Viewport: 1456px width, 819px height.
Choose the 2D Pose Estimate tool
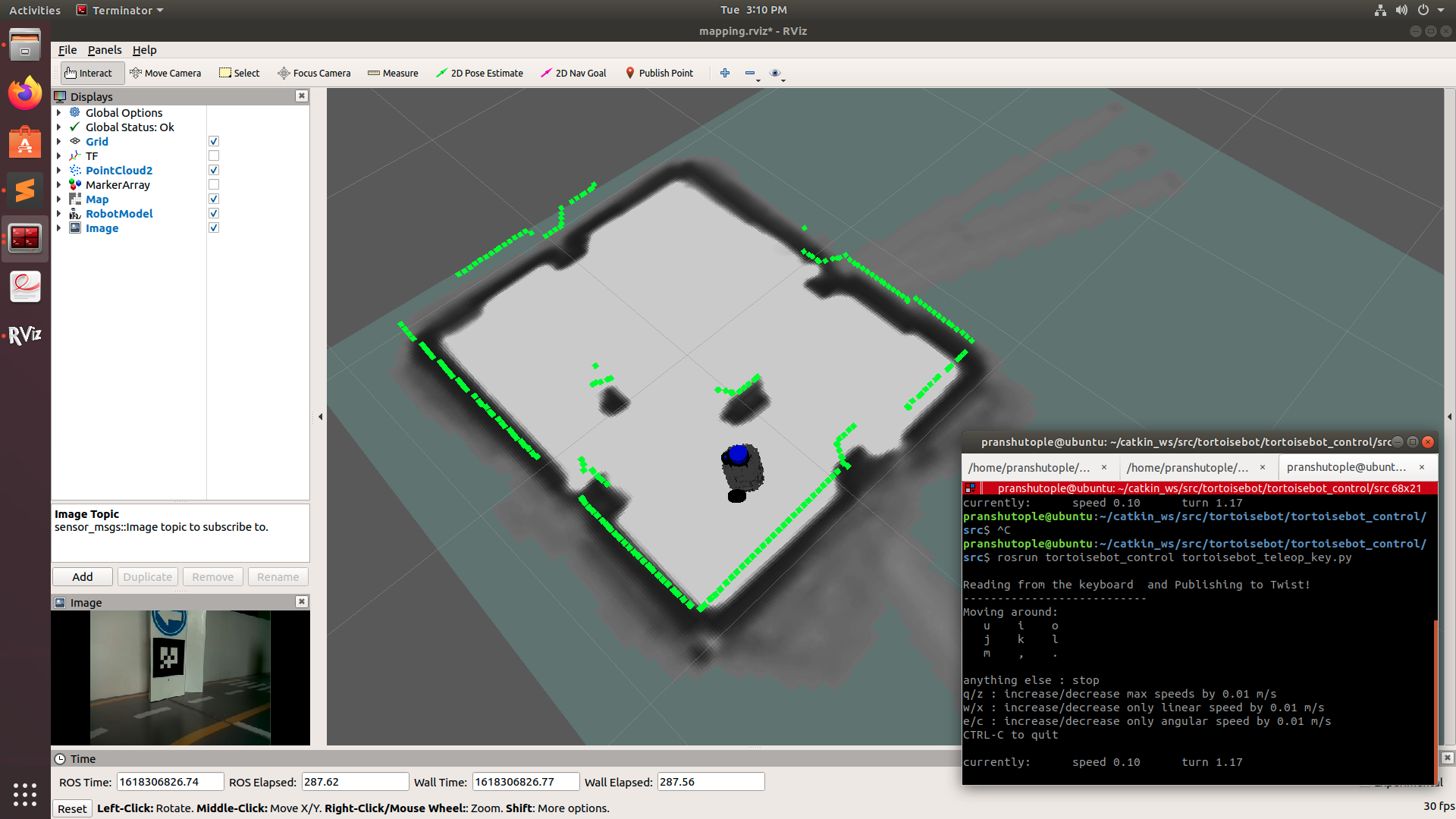479,73
